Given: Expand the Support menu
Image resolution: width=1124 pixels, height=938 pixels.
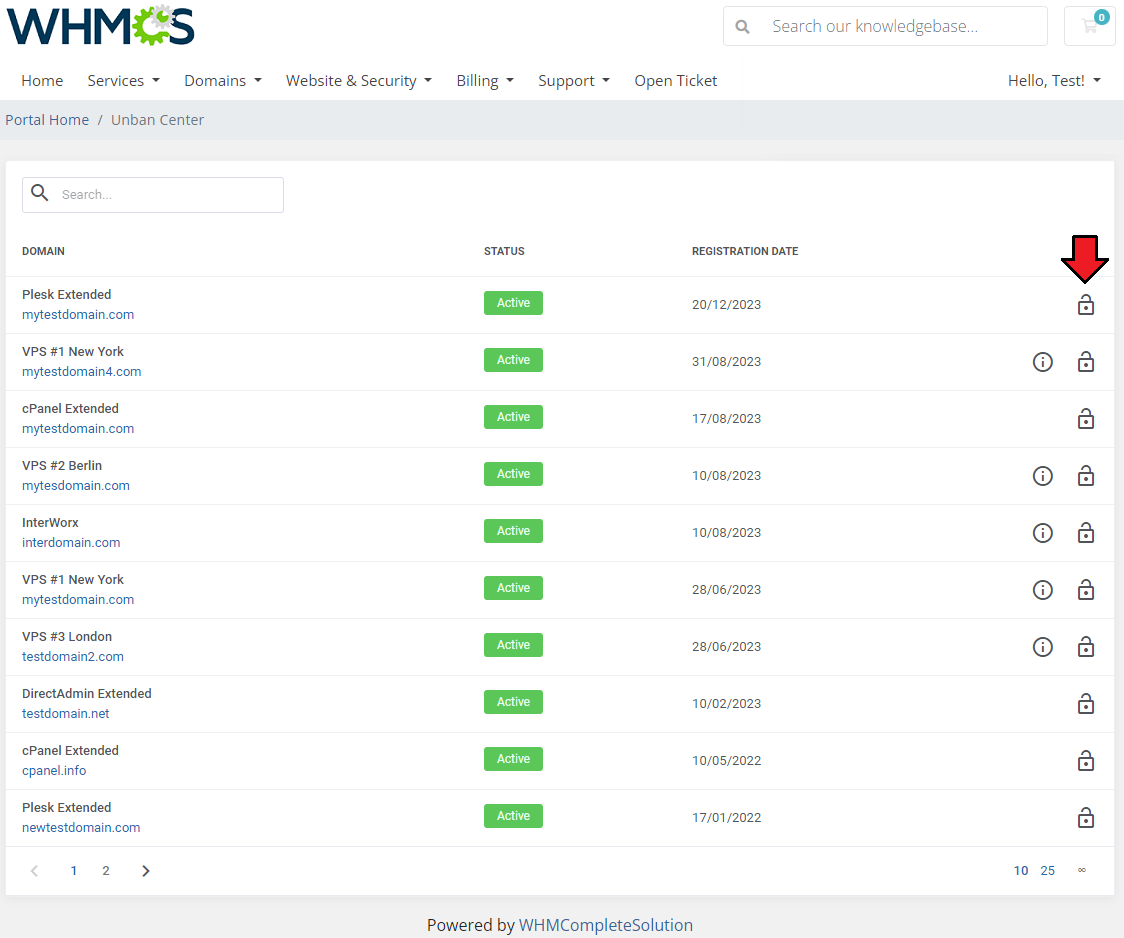Looking at the screenshot, I should click(x=573, y=80).
